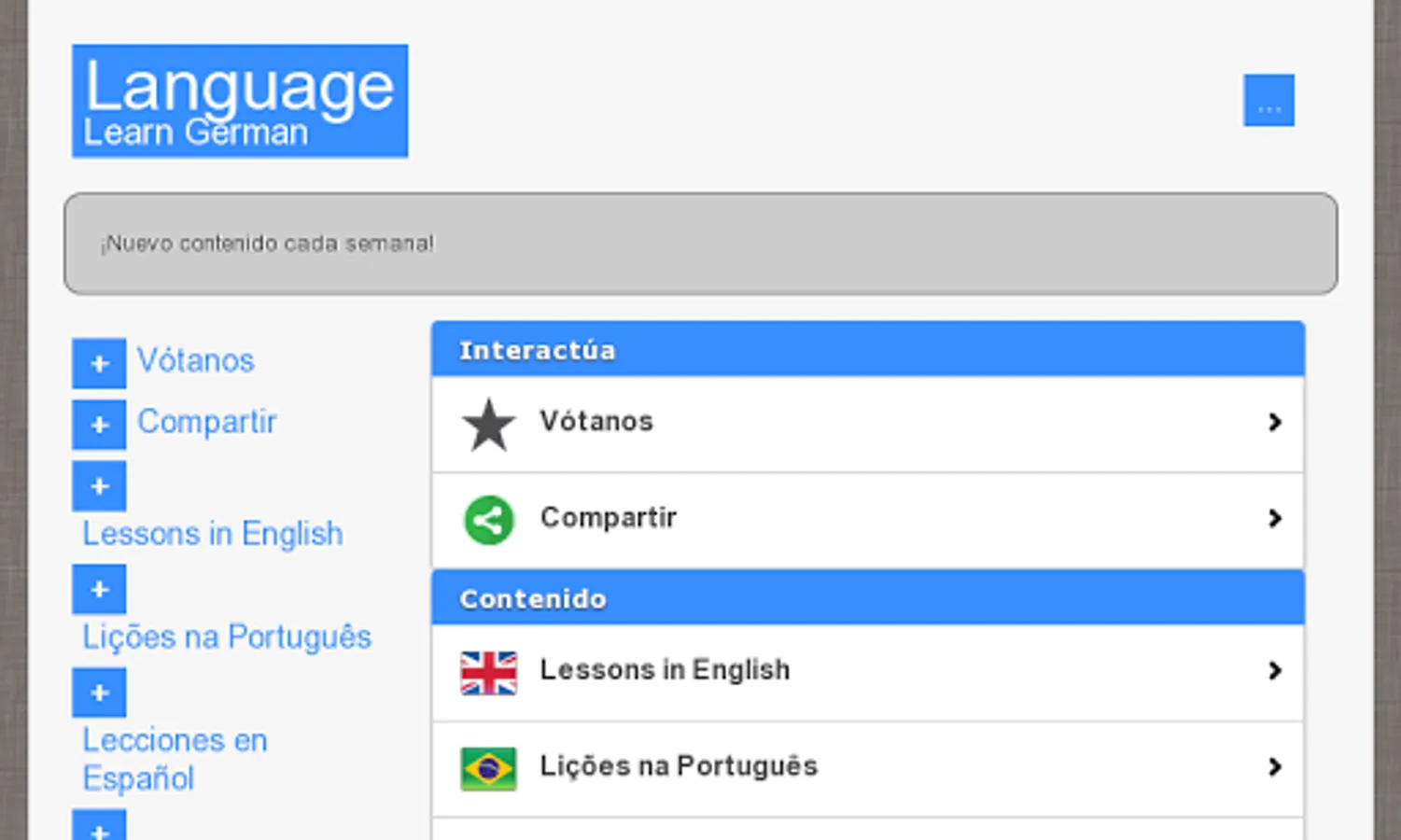Expand the plus above Lições na Português
1401x840 pixels.
coord(99,590)
